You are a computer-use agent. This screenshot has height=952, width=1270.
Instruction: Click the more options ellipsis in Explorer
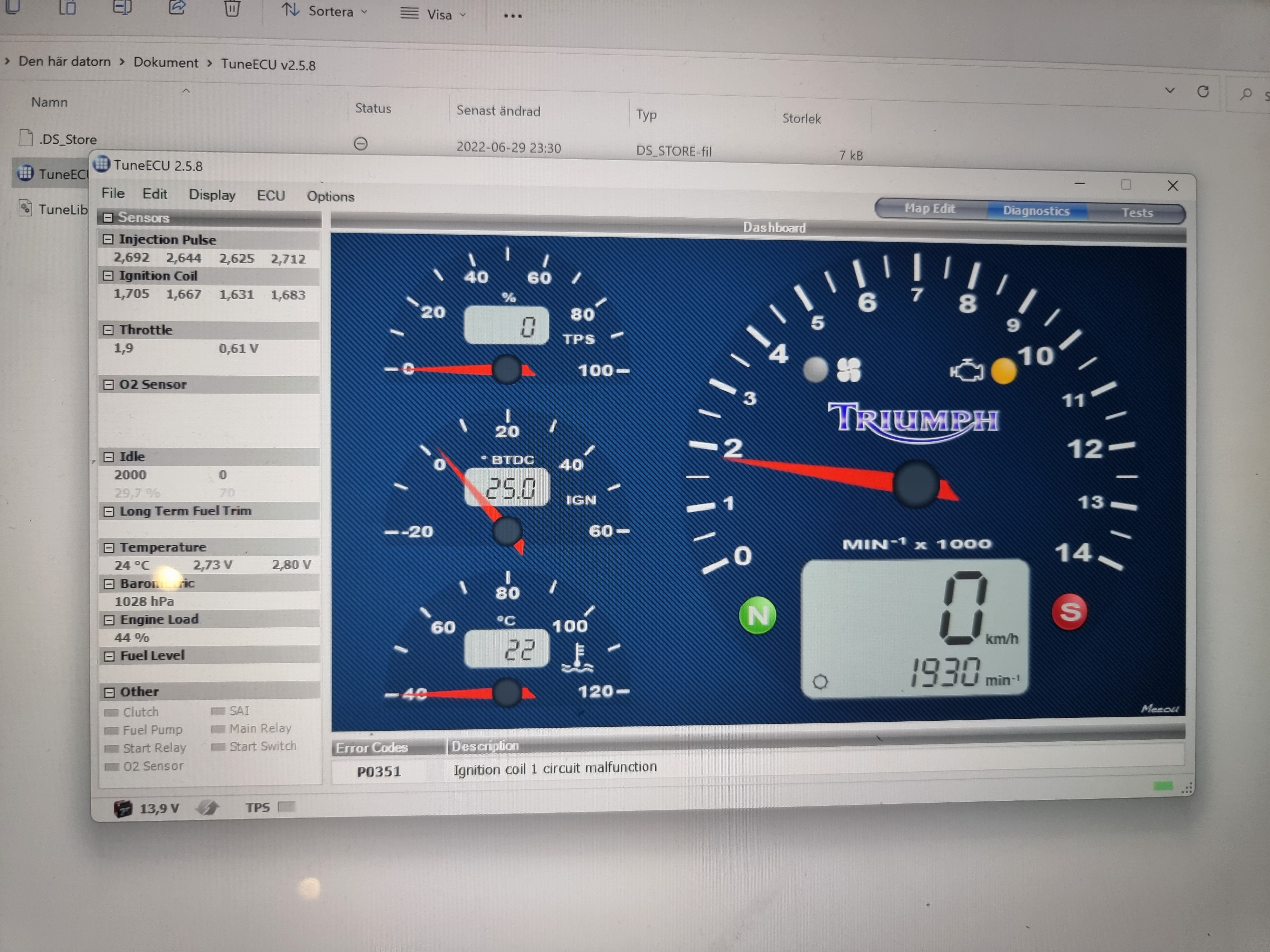pyautogui.click(x=513, y=16)
